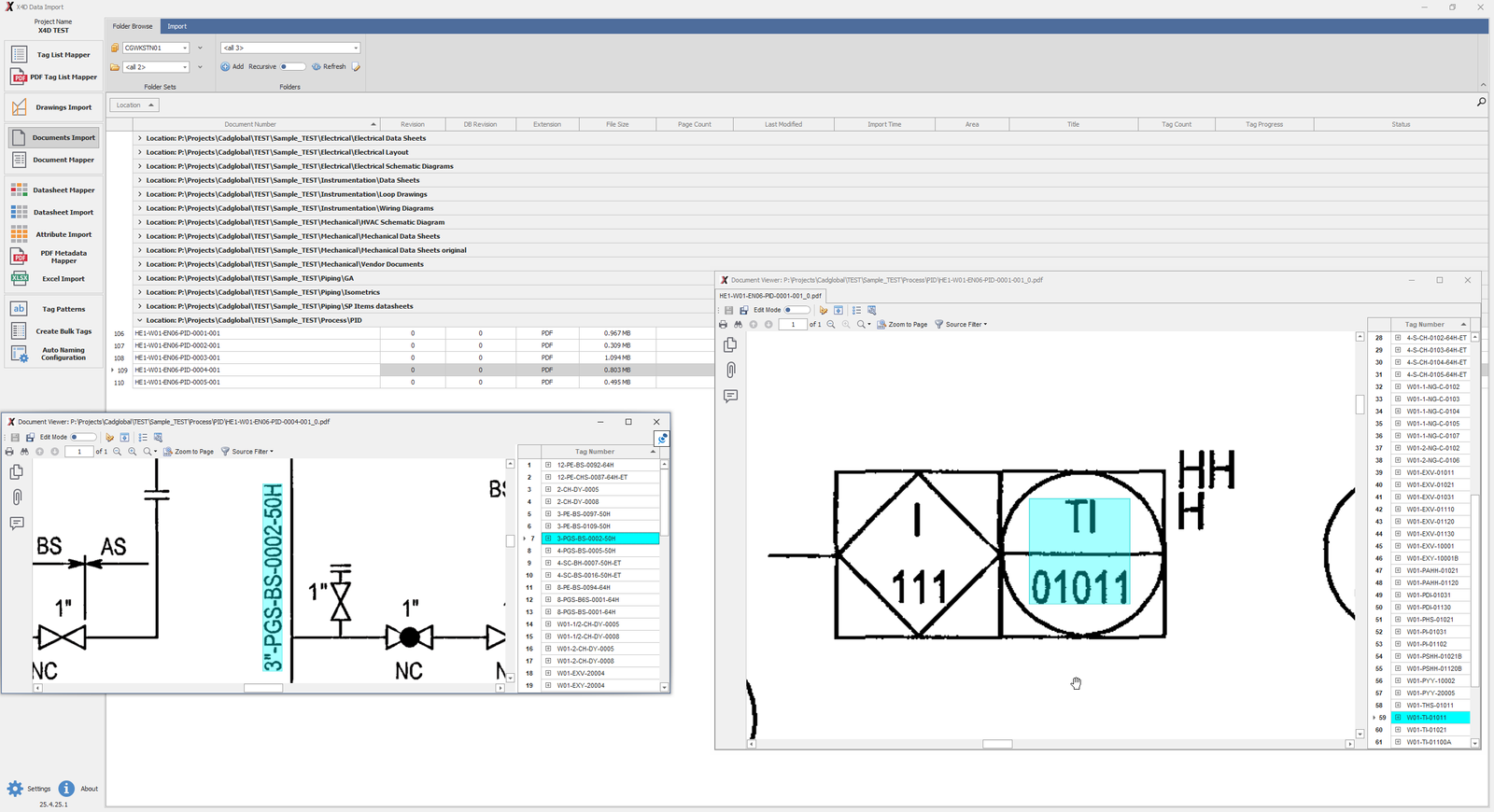Open page thumbnails panel in PID-0004 viewer

pyautogui.click(x=17, y=472)
